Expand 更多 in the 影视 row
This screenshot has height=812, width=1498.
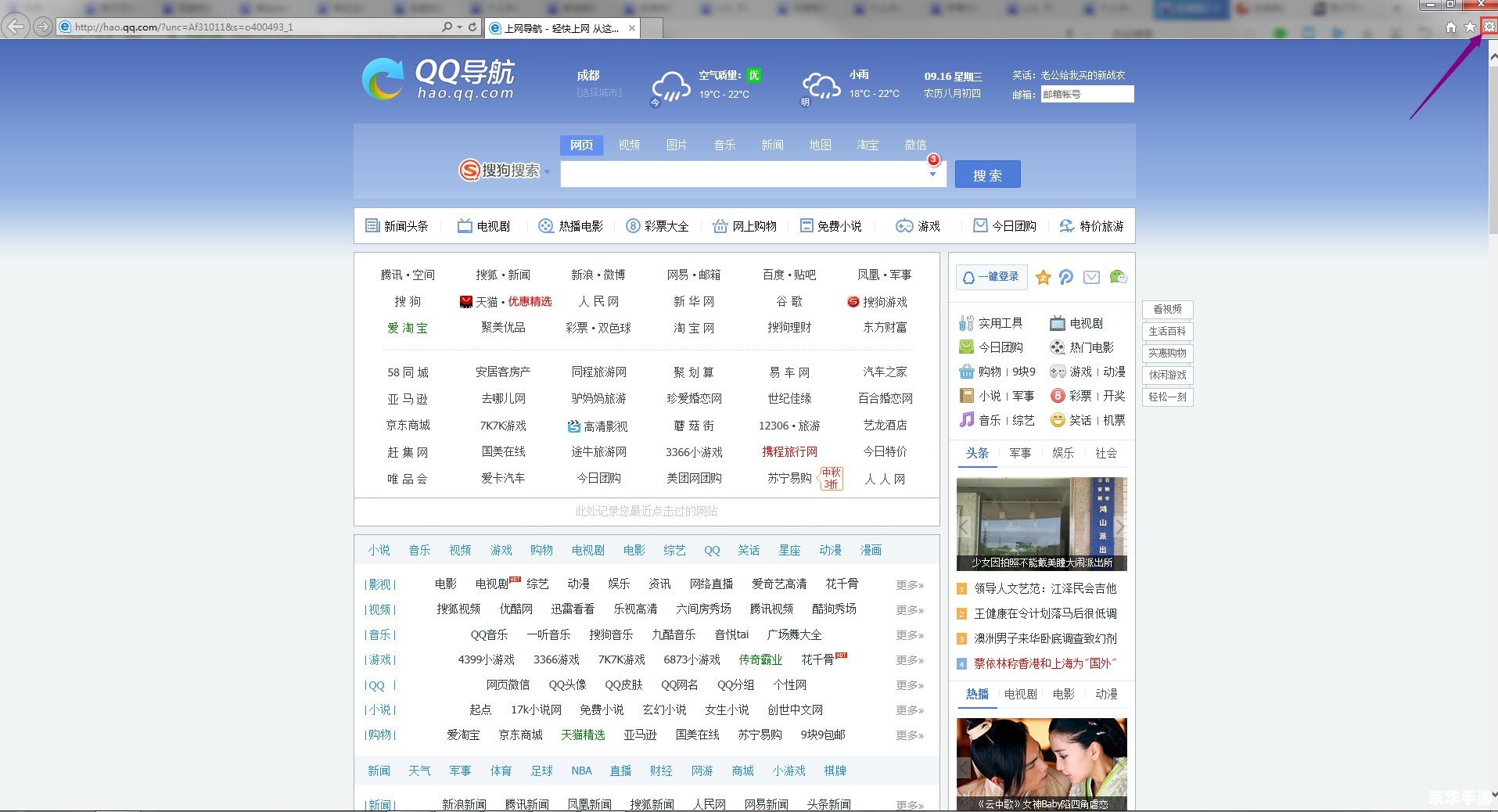pos(910,585)
